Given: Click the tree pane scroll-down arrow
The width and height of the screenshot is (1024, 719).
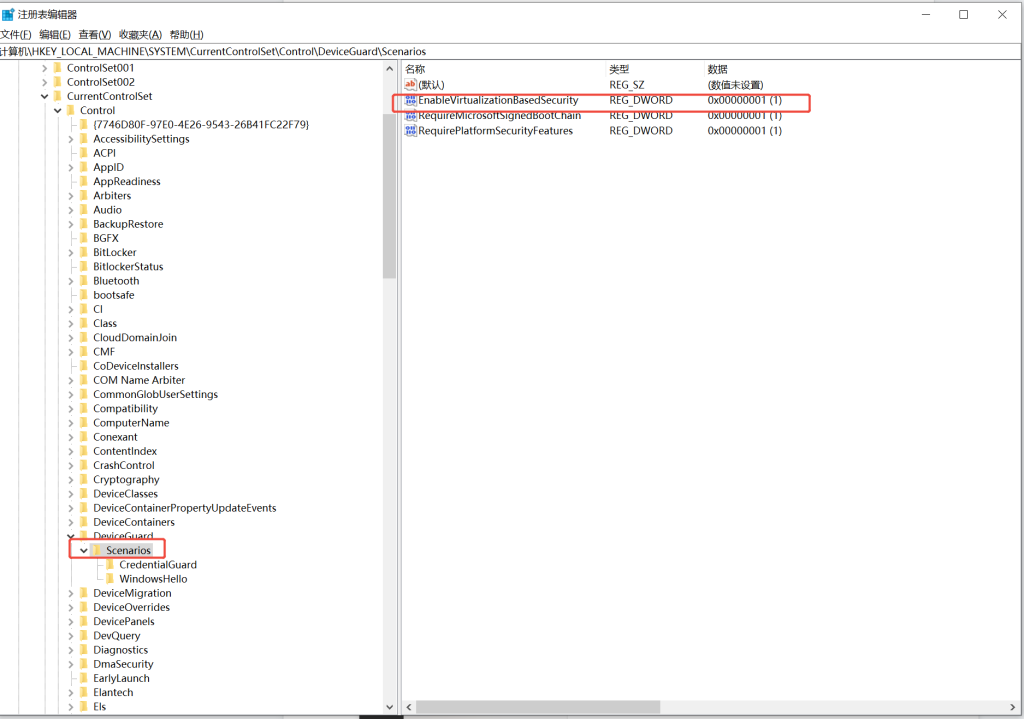Looking at the screenshot, I should (390, 707).
